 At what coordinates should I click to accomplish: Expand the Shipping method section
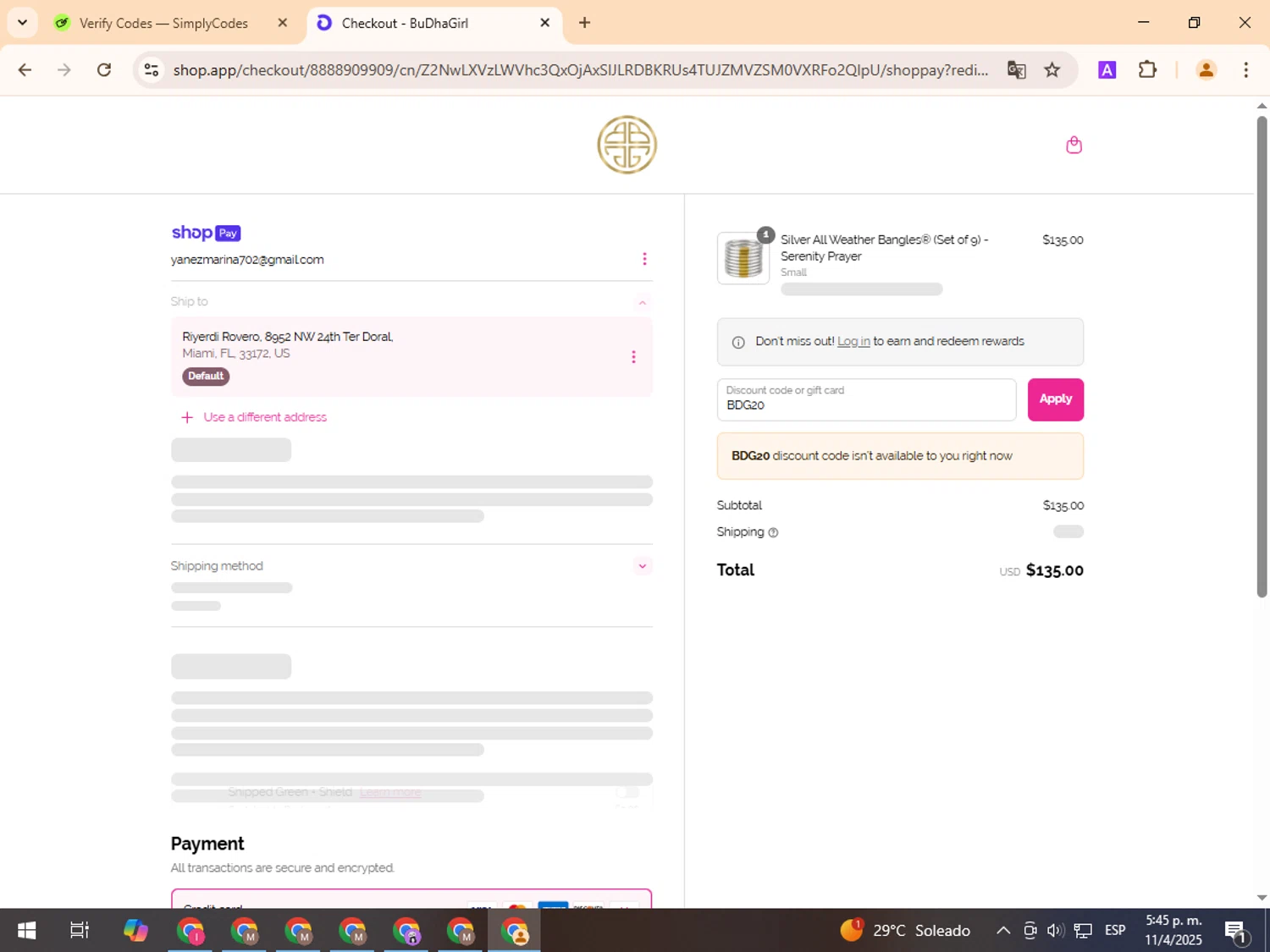pos(643,566)
